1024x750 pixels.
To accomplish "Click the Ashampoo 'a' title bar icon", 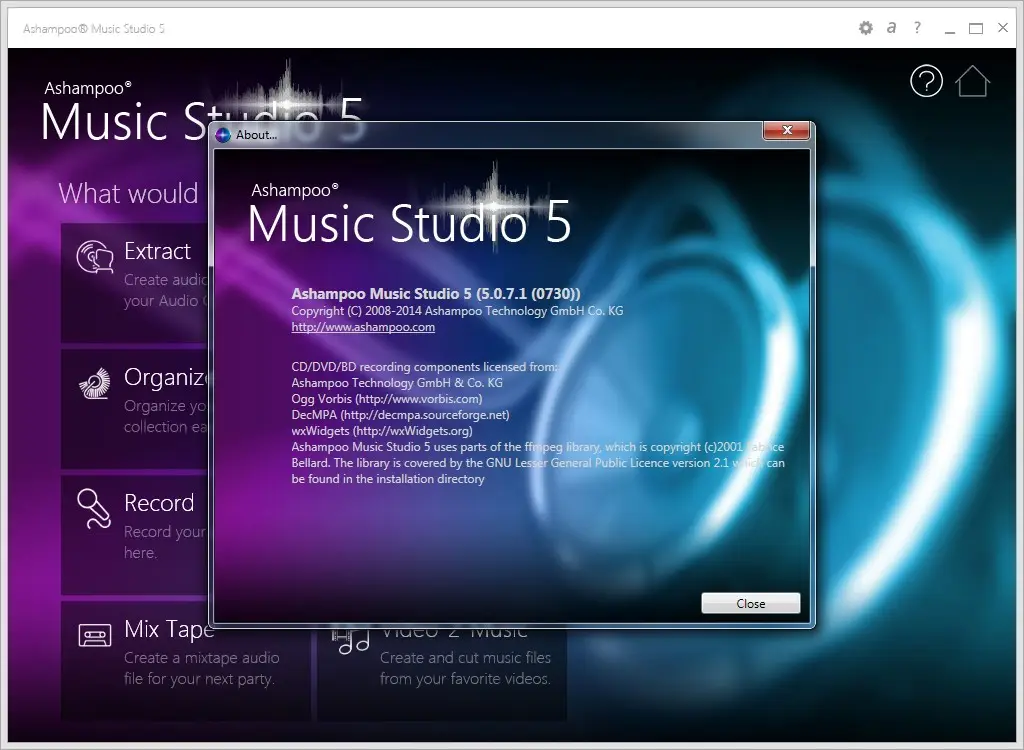I will tap(891, 27).
